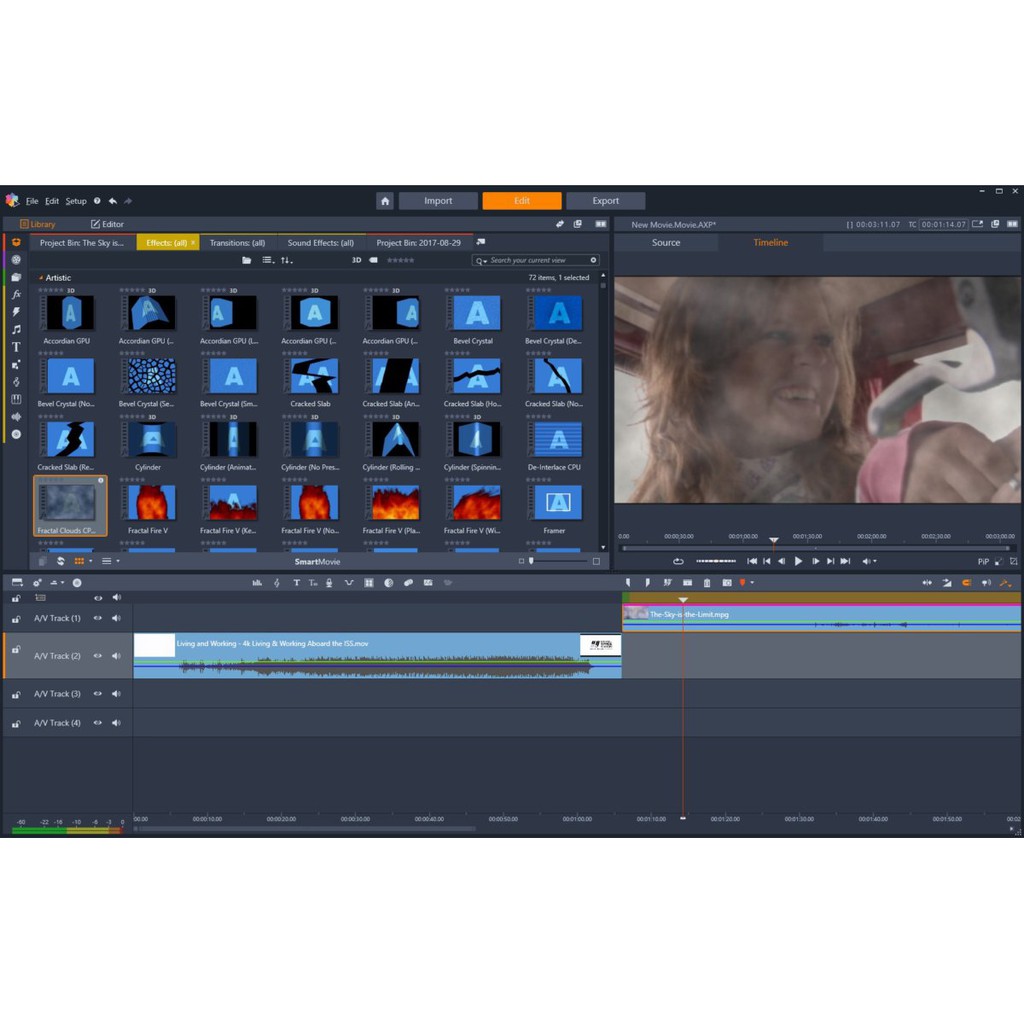Click the Export button

coord(605,201)
